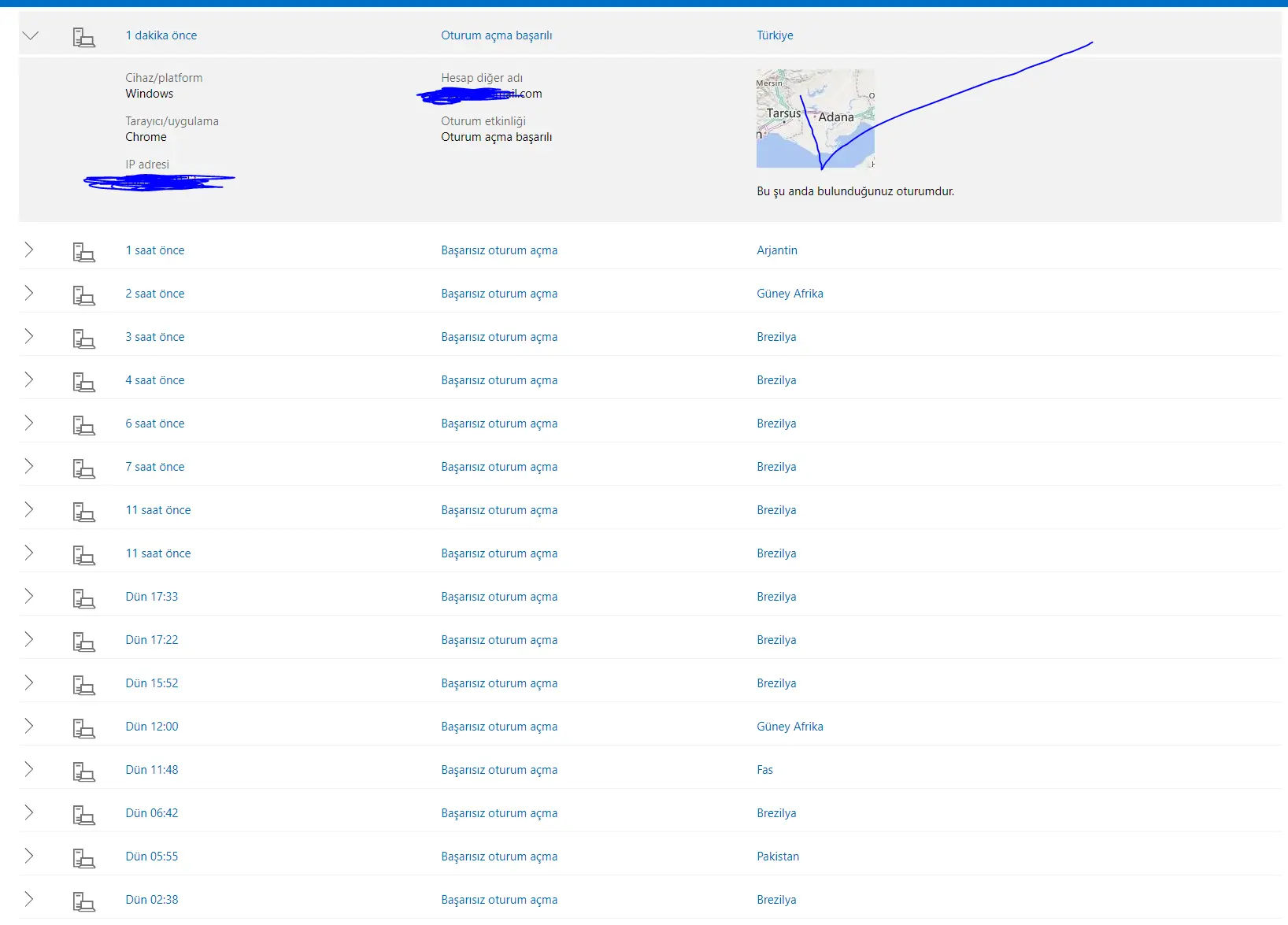Click the Pakistan location link
This screenshot has height=925, width=1288.
point(778,857)
